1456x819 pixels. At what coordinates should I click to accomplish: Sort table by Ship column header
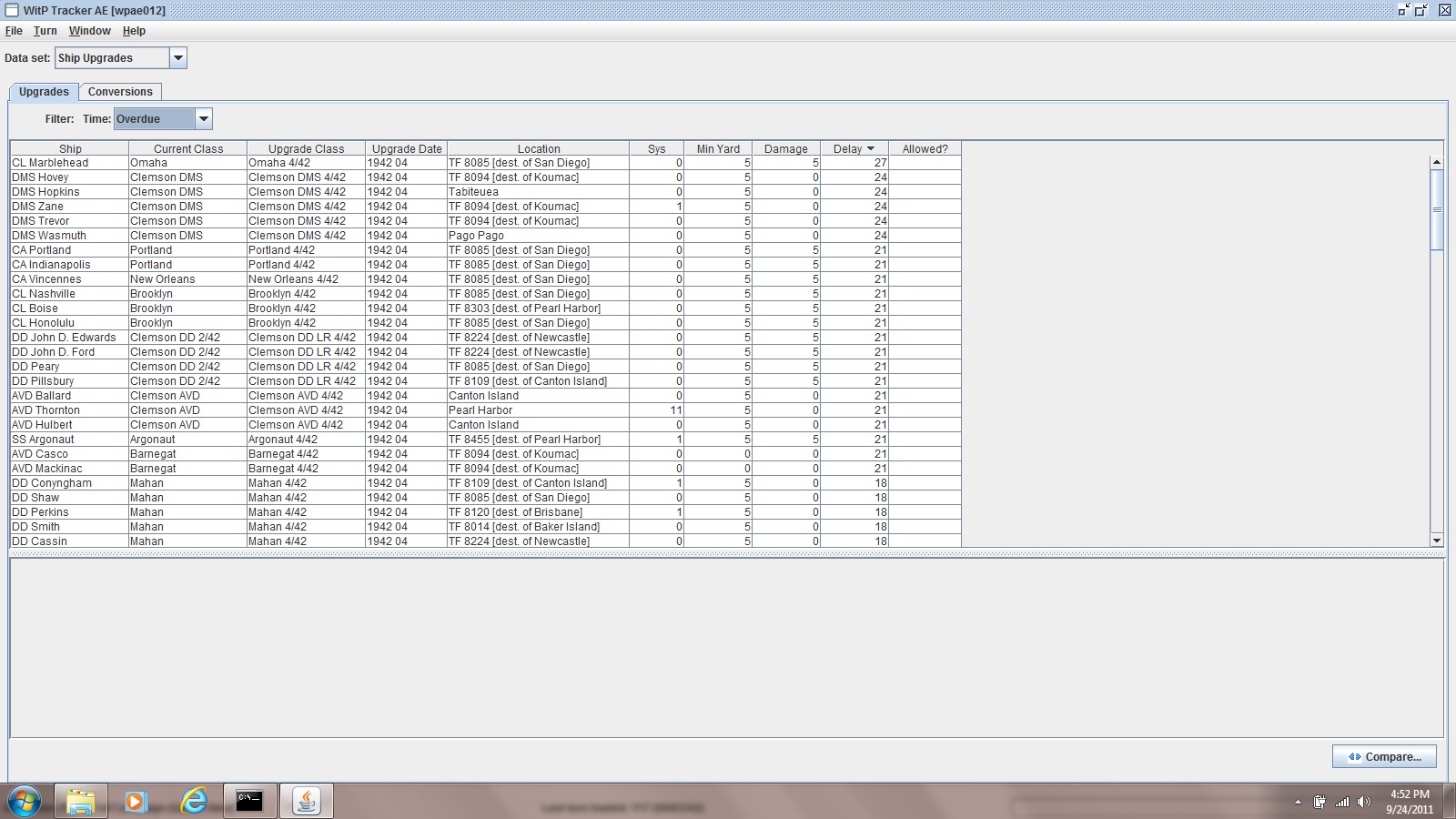pyautogui.click(x=70, y=148)
